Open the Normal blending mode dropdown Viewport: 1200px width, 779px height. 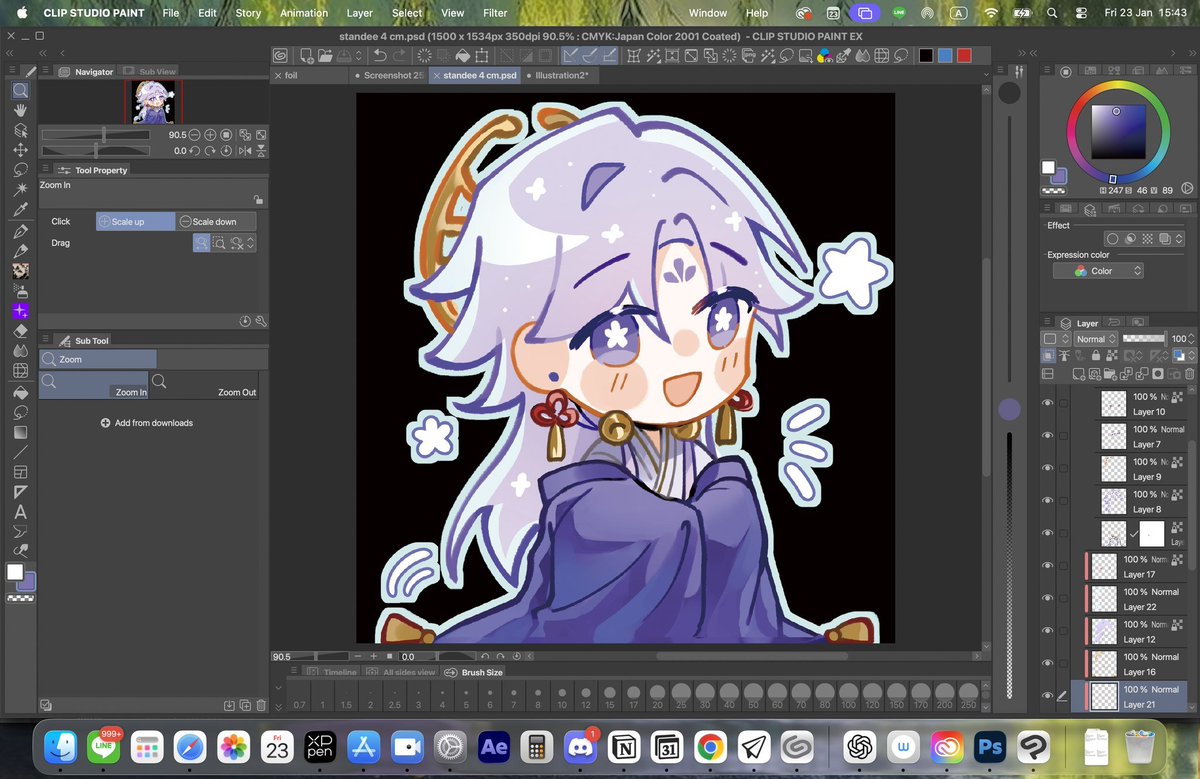(x=1097, y=339)
